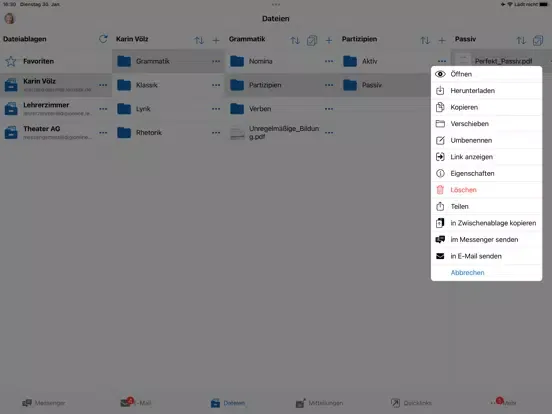Open more options for Aktiv folder
552x414 pixels.
point(442,61)
